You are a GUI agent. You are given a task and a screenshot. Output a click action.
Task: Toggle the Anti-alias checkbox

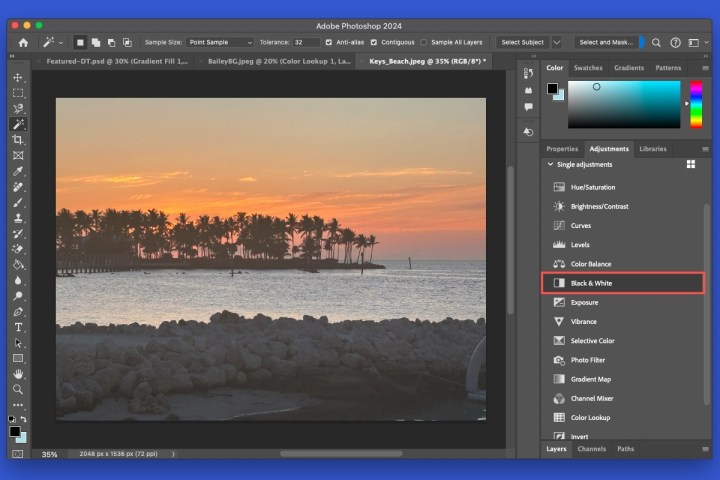[330, 43]
